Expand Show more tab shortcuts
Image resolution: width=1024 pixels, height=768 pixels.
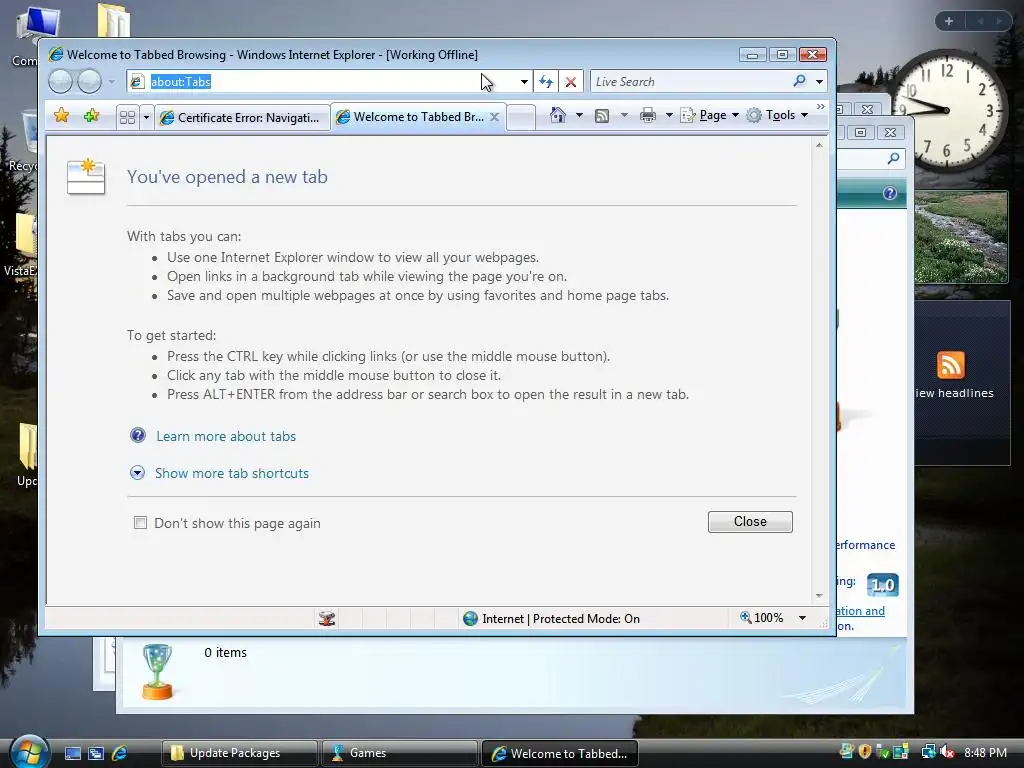click(x=137, y=473)
